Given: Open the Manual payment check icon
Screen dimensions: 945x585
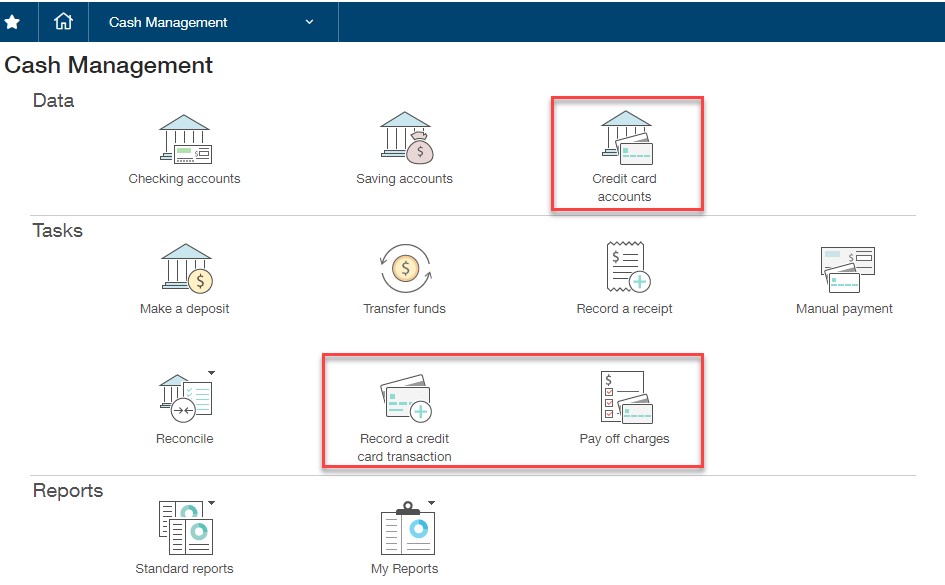Looking at the screenshot, I should 846,268.
